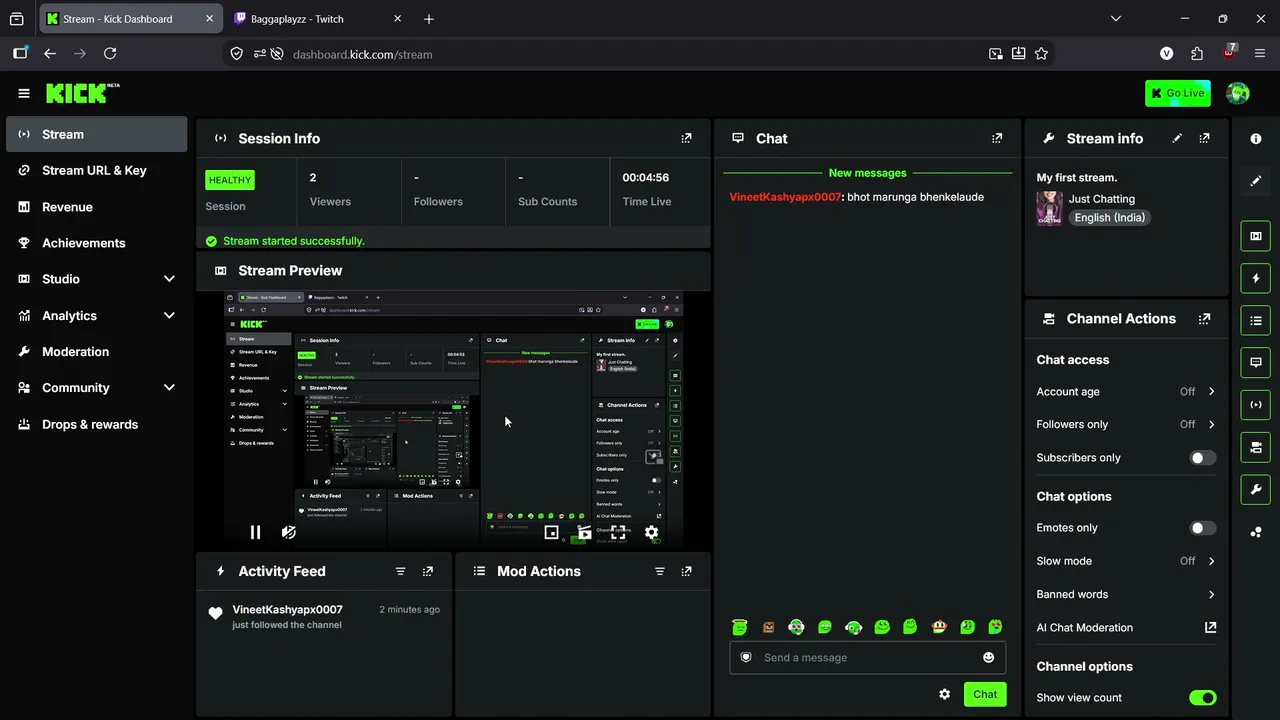Image resolution: width=1280 pixels, height=720 pixels.
Task: Filter the Activity Feed
Action: click(400, 571)
